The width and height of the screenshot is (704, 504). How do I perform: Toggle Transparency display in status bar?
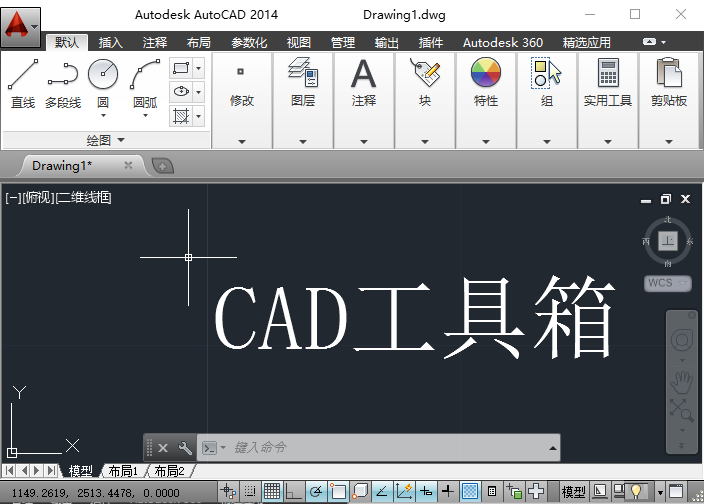click(x=470, y=491)
